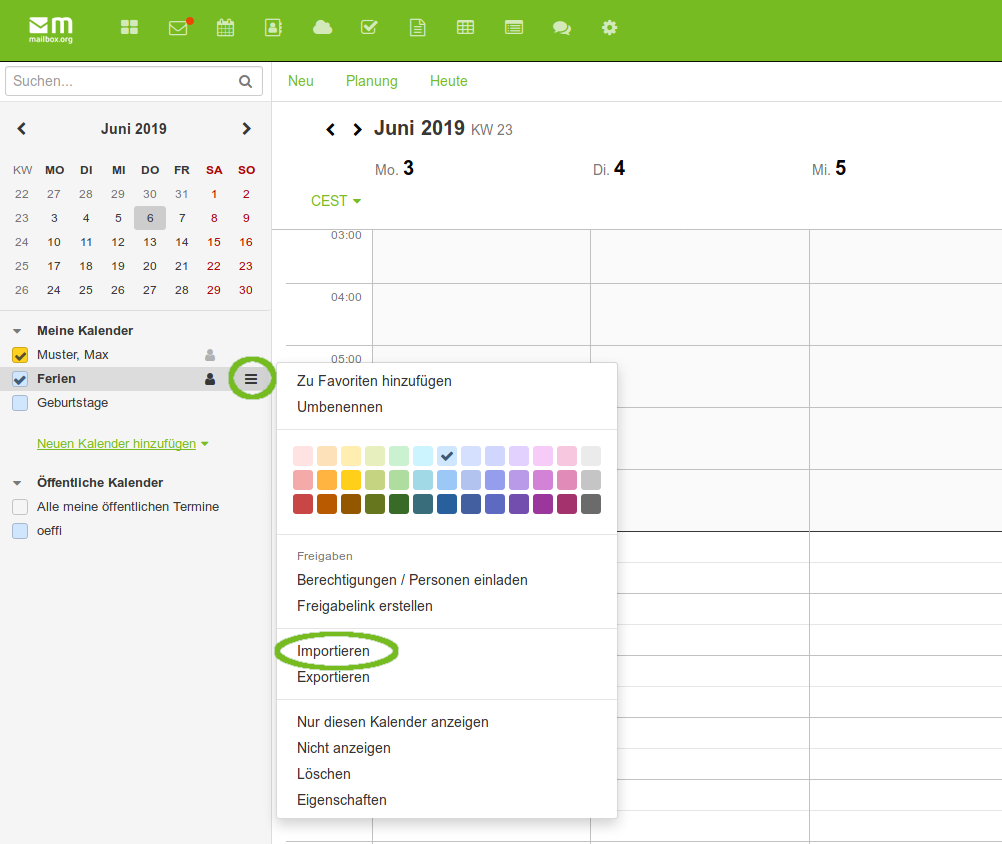This screenshot has height=844, width=1002.
Task: Click the Di. 4 day header
Action: pos(609,169)
